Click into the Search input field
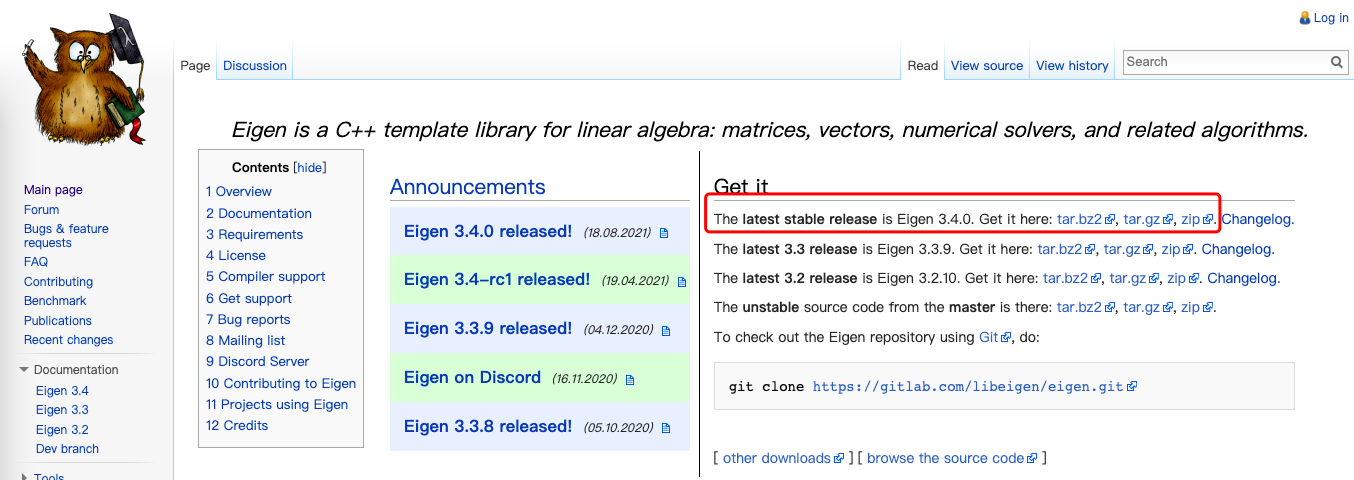The image size is (1354, 480). 1225,62
